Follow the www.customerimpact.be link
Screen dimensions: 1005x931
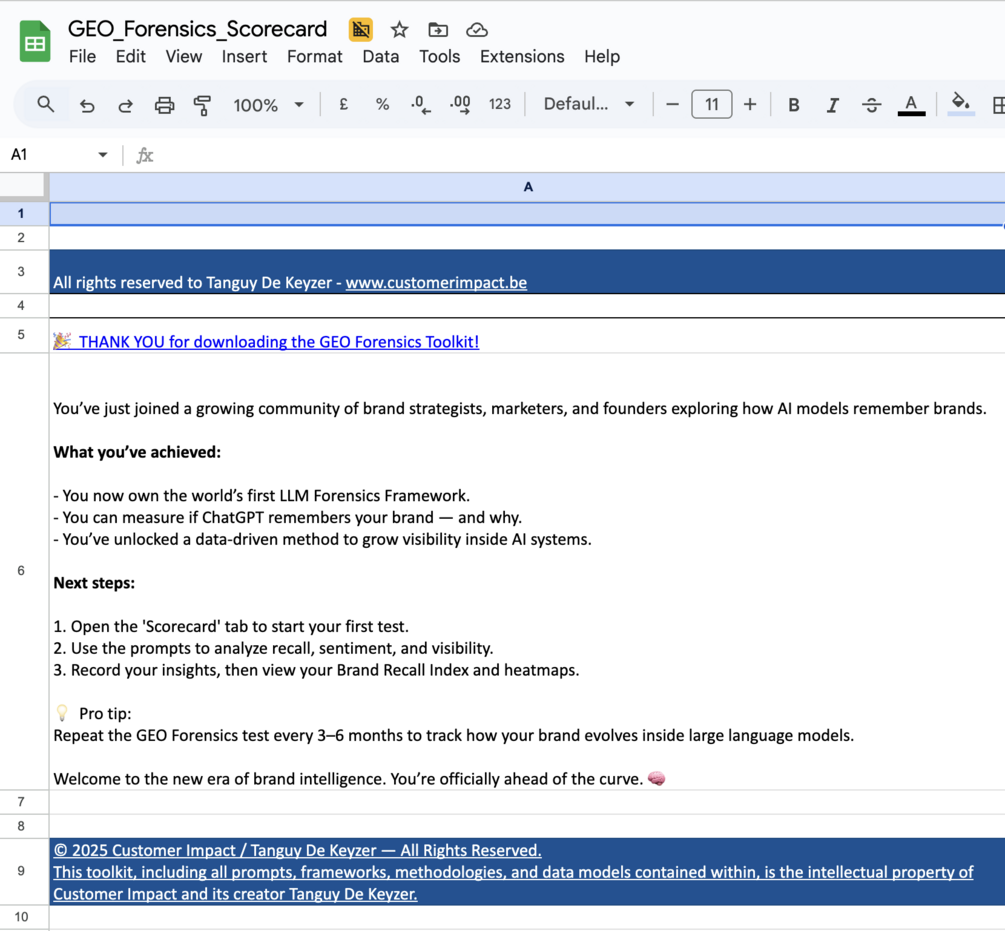[x=436, y=283]
